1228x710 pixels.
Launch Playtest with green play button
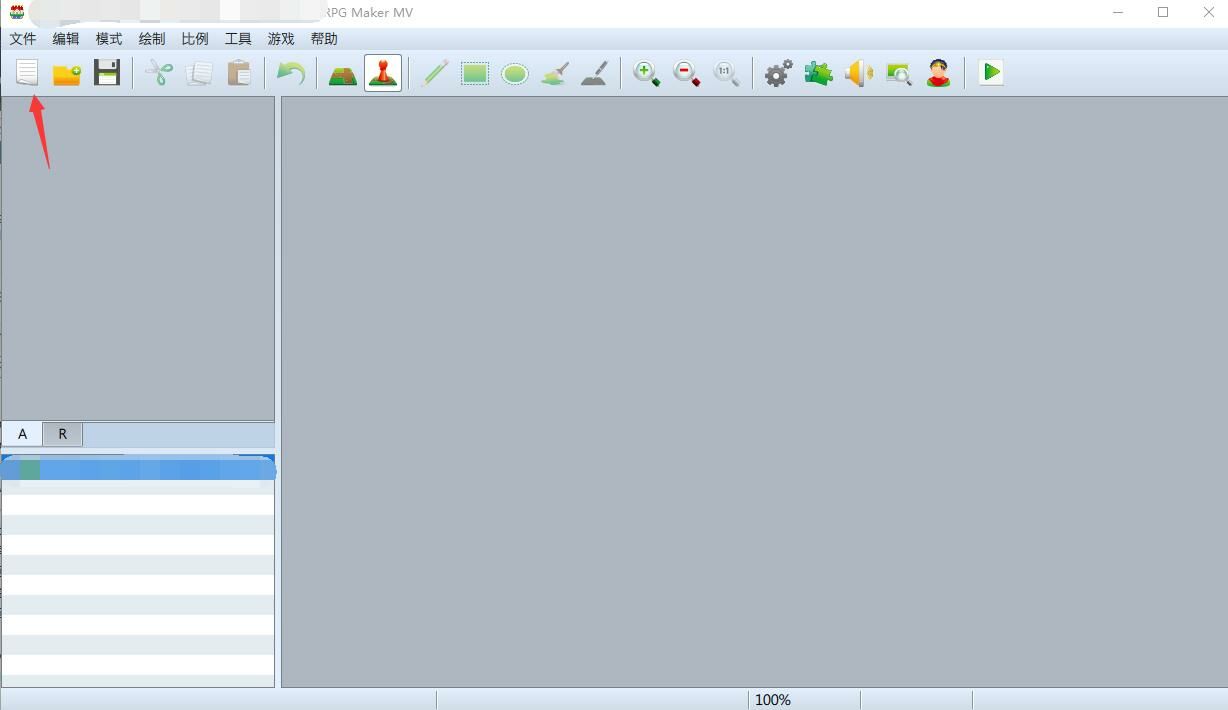991,72
